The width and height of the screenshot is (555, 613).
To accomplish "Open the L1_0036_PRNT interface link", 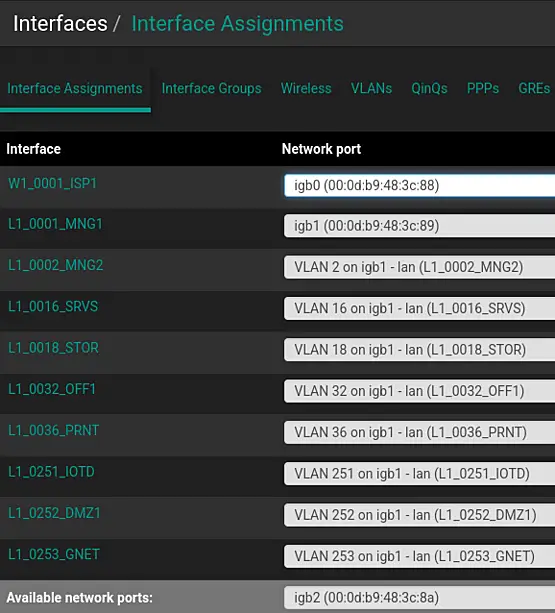I will click(54, 430).
